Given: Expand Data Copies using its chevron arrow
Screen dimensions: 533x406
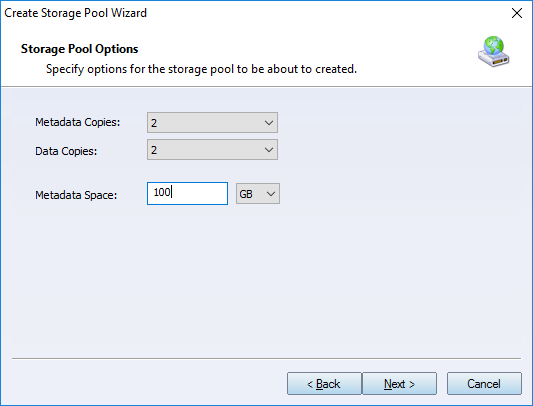Looking at the screenshot, I should coord(269,150).
